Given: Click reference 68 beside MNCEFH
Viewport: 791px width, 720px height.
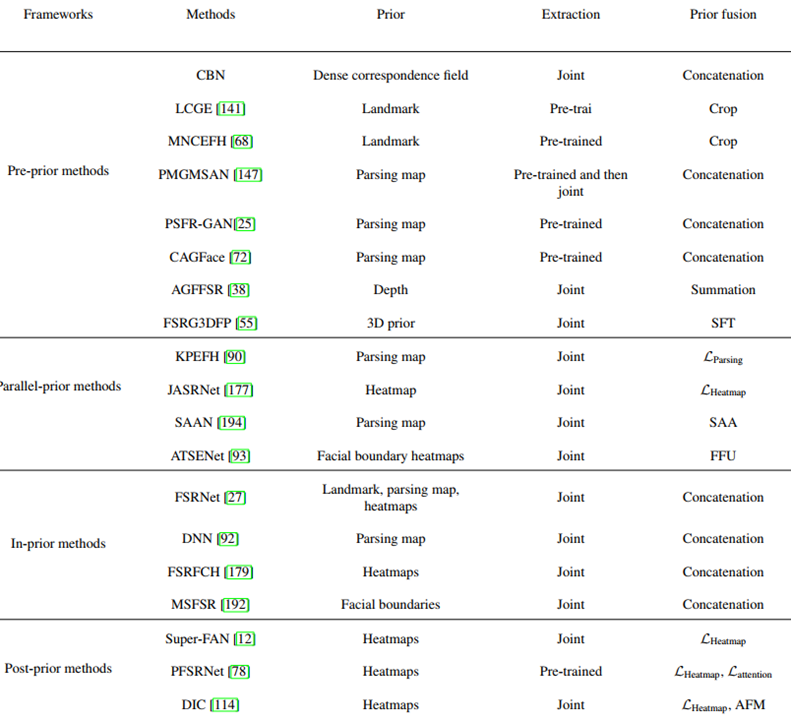Looking at the screenshot, I should click(241, 142).
